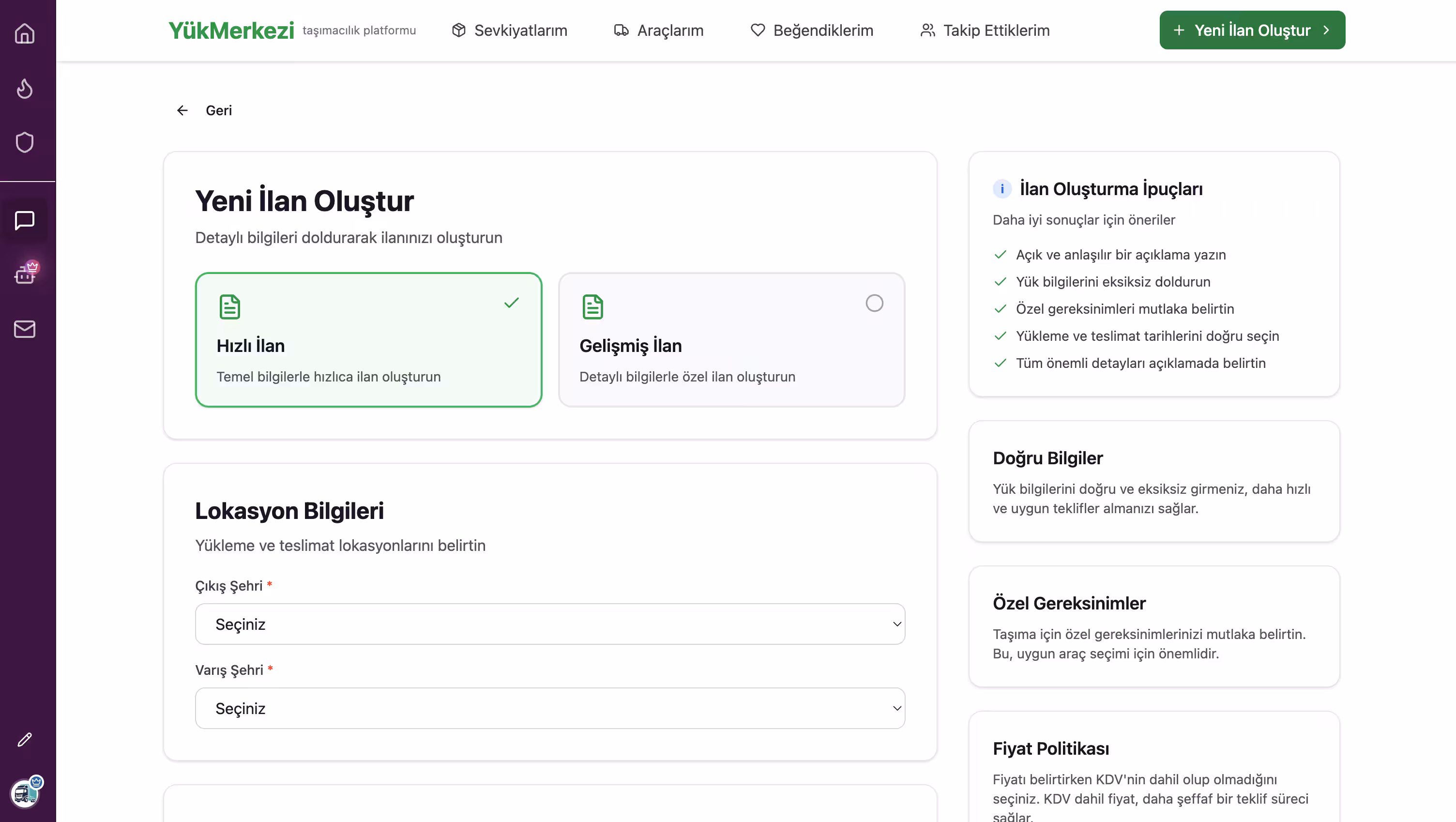This screenshot has height=822, width=1456.
Task: Open the Araçlarım menu item
Action: tap(658, 30)
